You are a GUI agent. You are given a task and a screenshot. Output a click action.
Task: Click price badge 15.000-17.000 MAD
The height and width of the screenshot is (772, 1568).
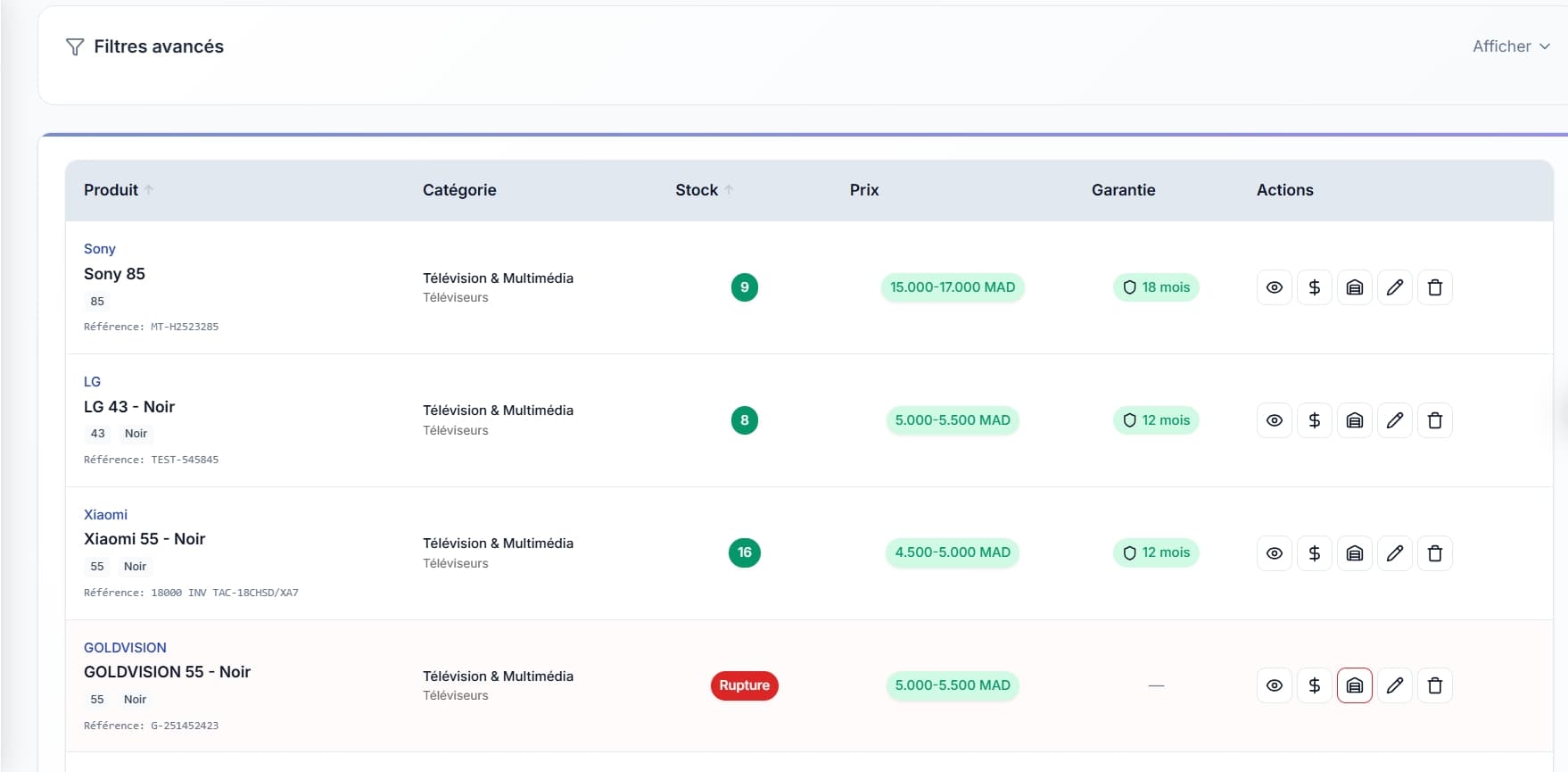coord(953,287)
